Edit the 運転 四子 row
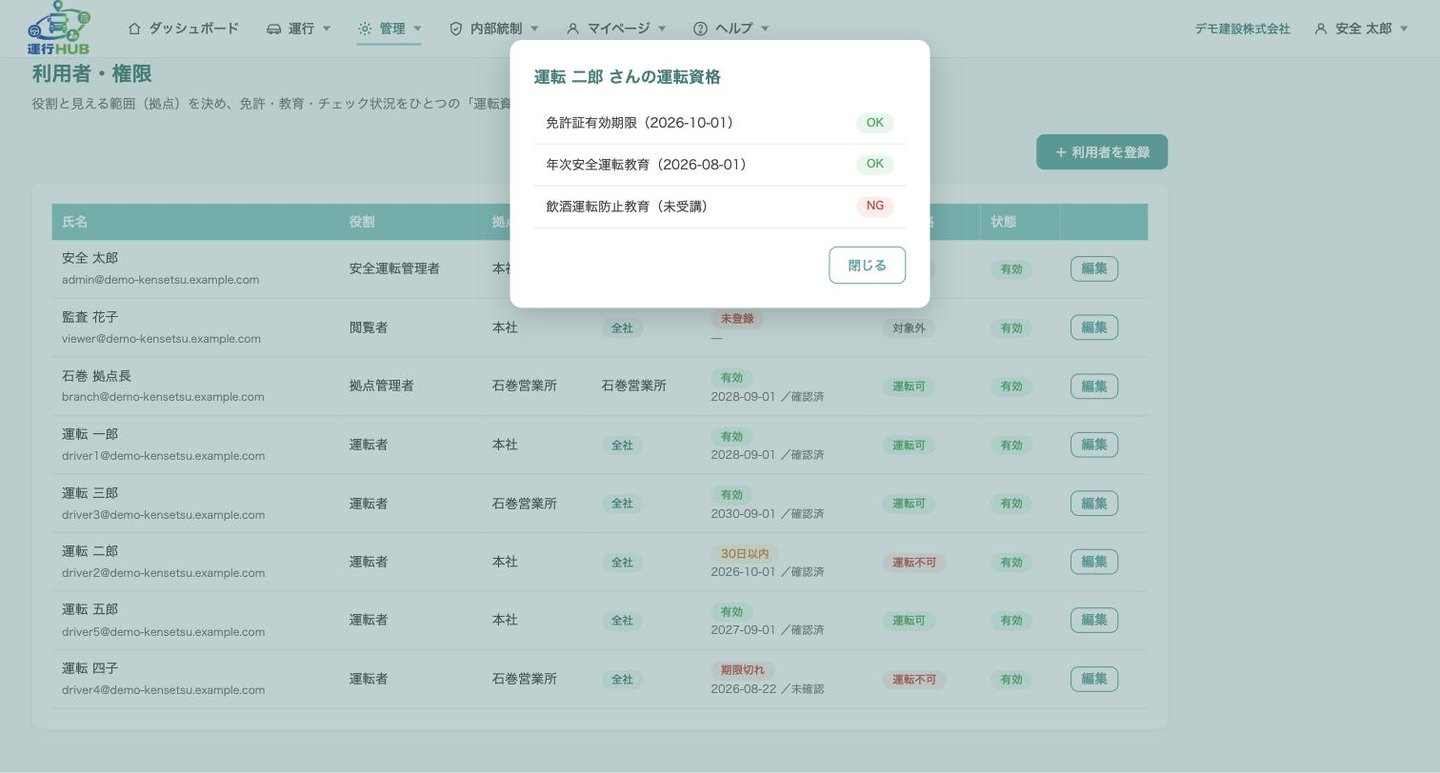 [1094, 679]
